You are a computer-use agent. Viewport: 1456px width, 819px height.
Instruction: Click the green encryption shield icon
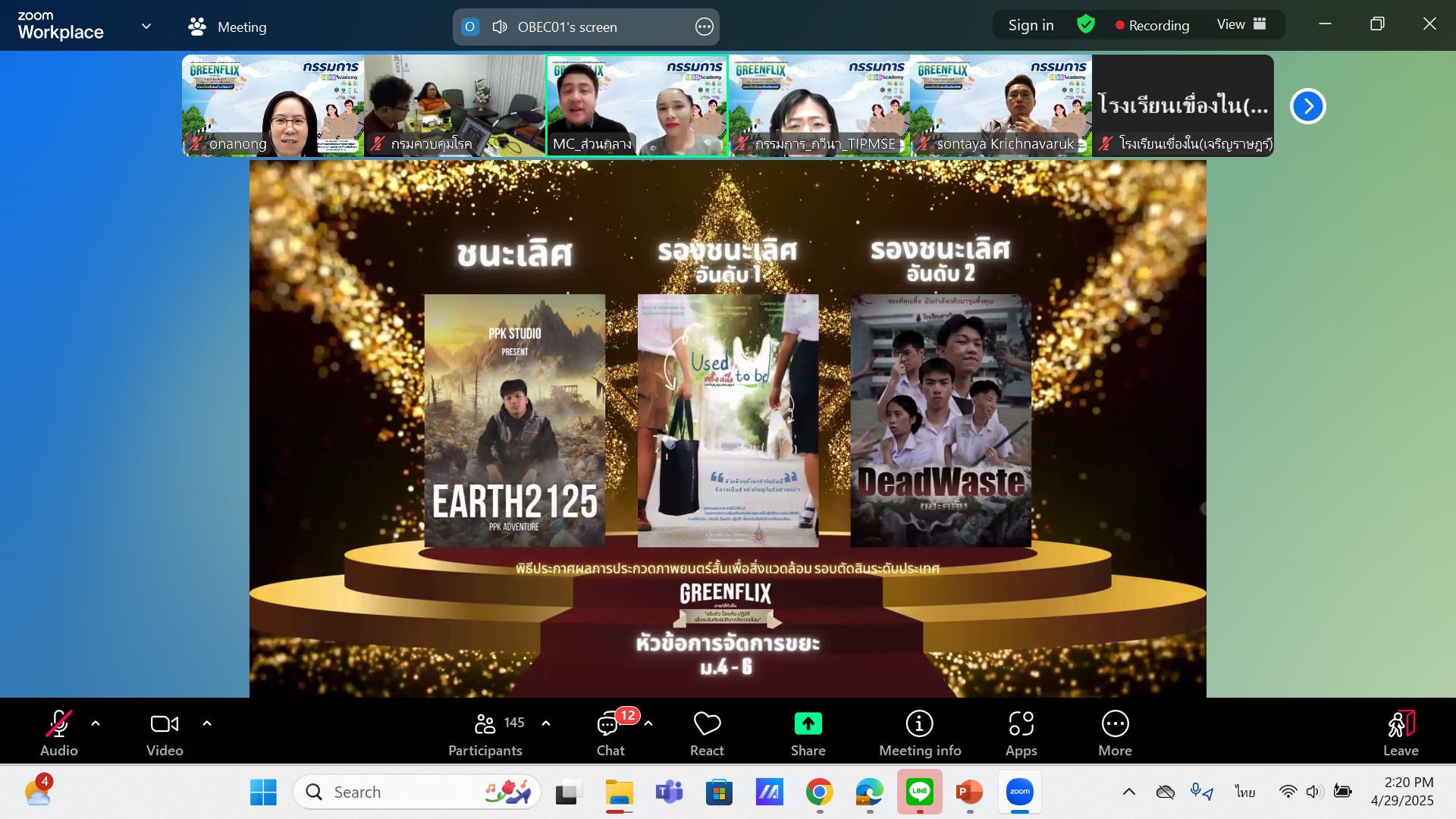(x=1086, y=25)
